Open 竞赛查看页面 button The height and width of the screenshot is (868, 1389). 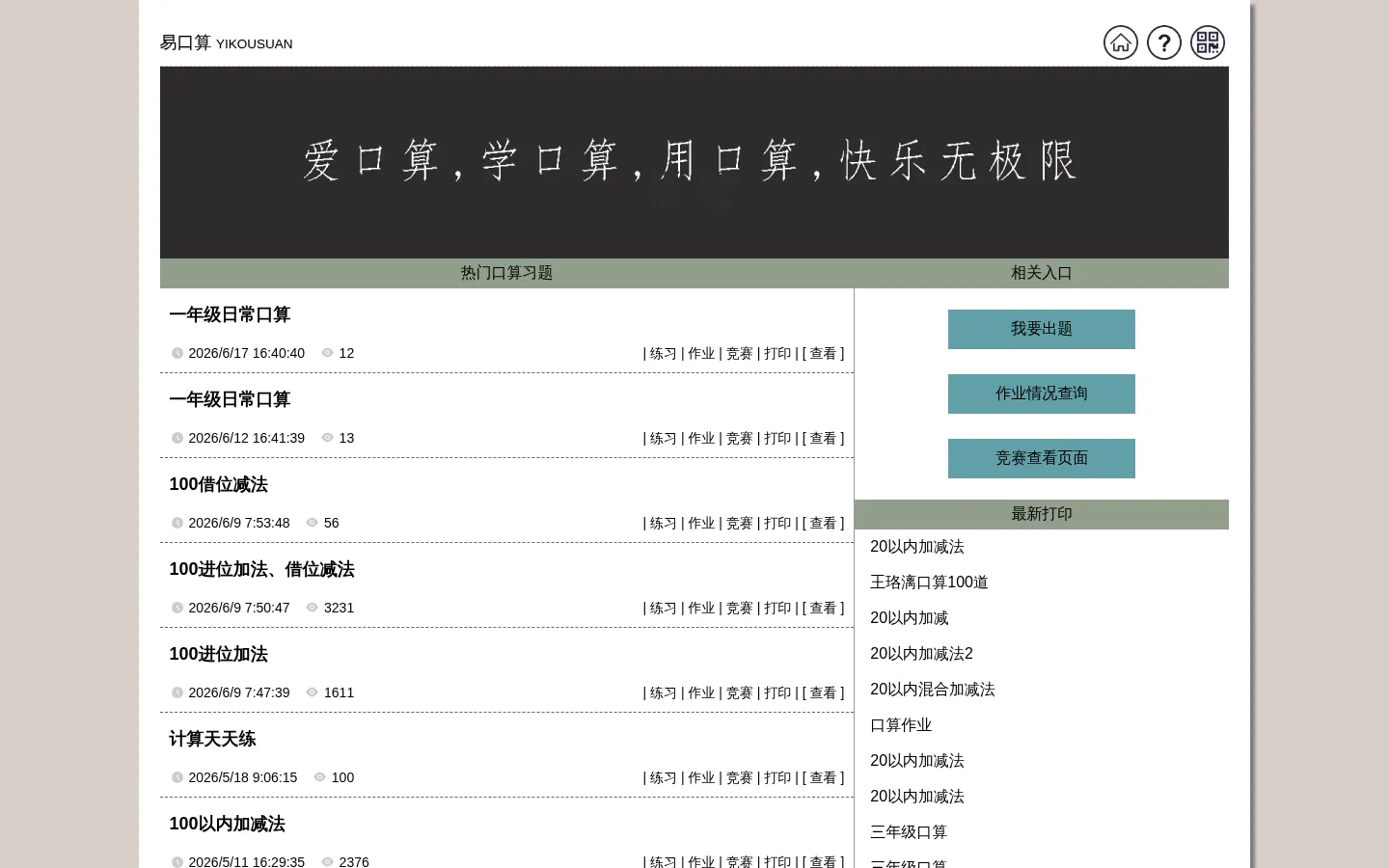point(1042,458)
